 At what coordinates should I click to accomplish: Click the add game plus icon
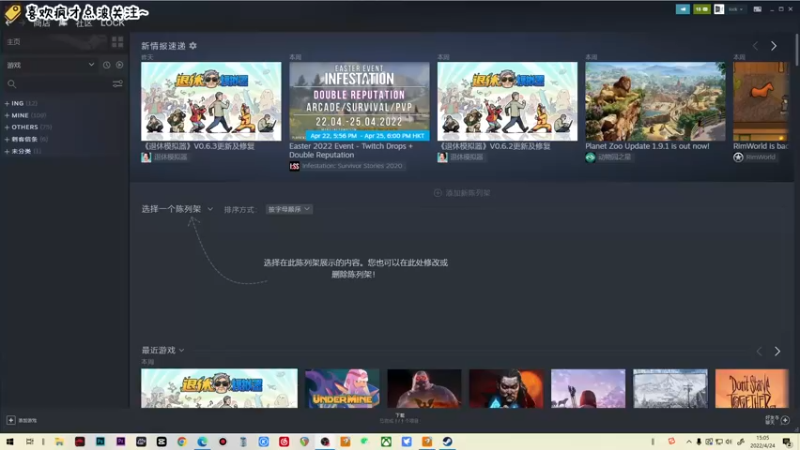click(x=11, y=420)
